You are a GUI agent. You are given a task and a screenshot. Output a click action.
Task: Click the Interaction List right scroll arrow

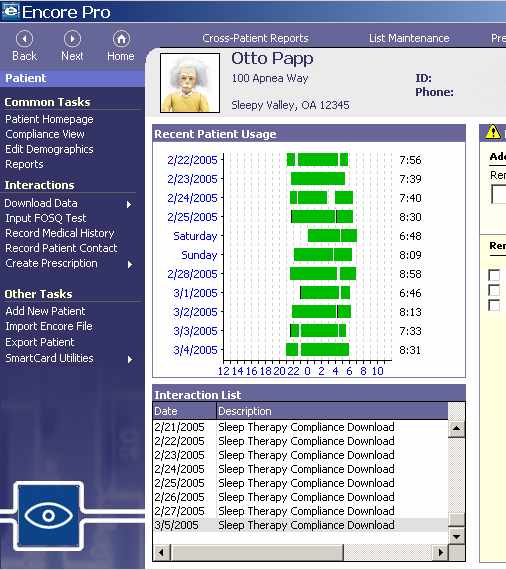point(441,553)
